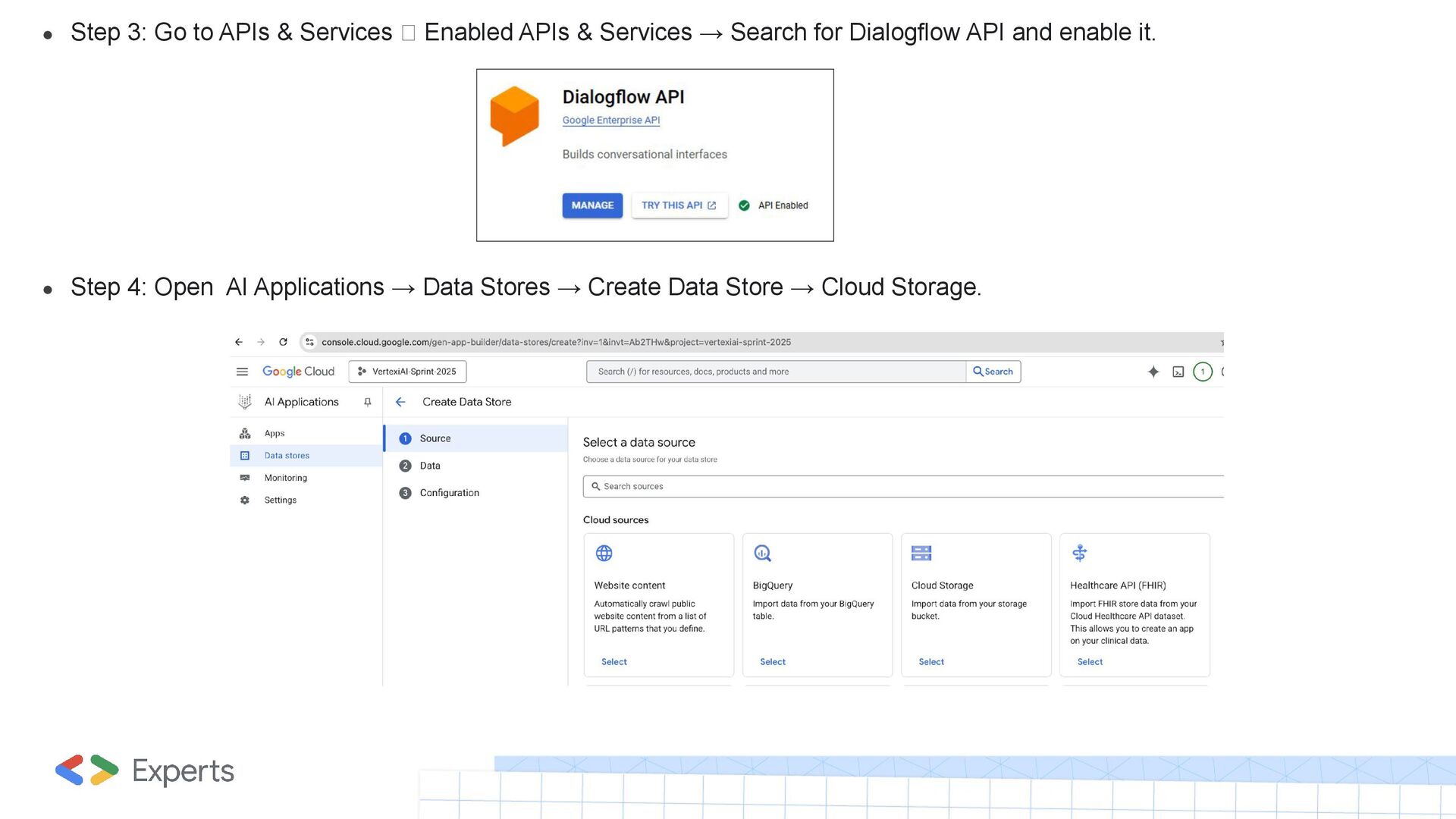Click the Cloud sources heading

coord(616,520)
